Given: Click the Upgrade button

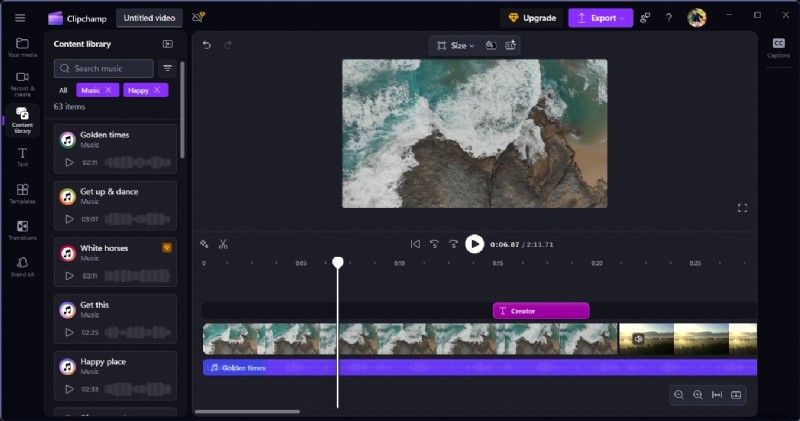Looking at the screenshot, I should pyautogui.click(x=531, y=18).
